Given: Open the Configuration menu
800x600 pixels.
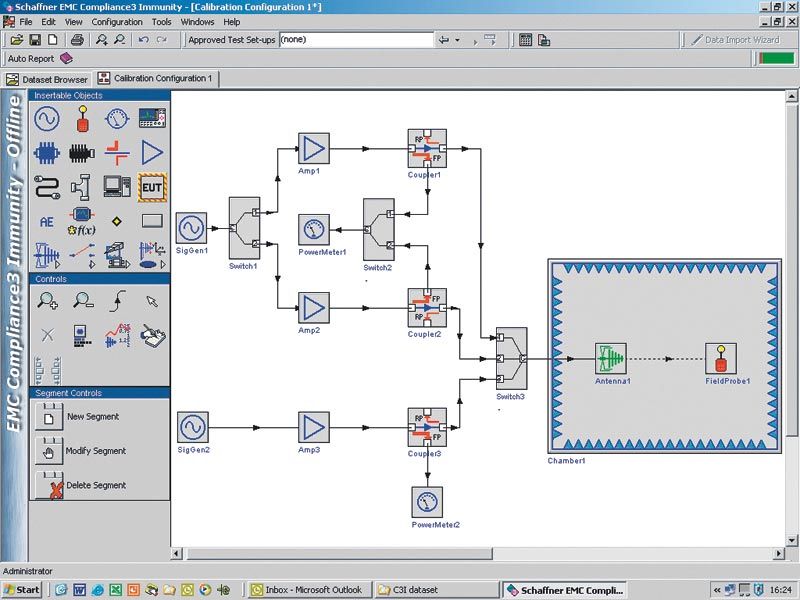Looking at the screenshot, I should click(x=117, y=22).
